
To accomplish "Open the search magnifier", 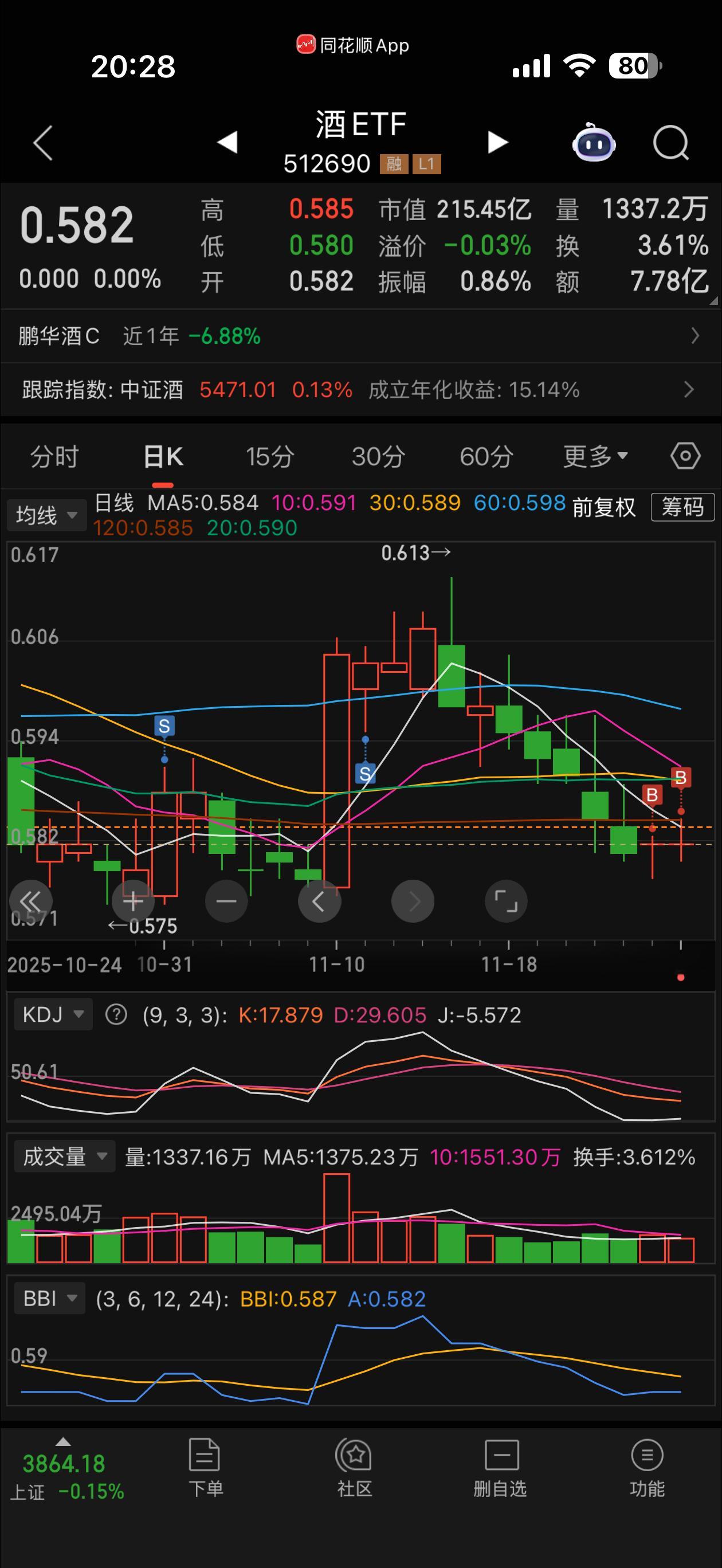I will click(671, 143).
